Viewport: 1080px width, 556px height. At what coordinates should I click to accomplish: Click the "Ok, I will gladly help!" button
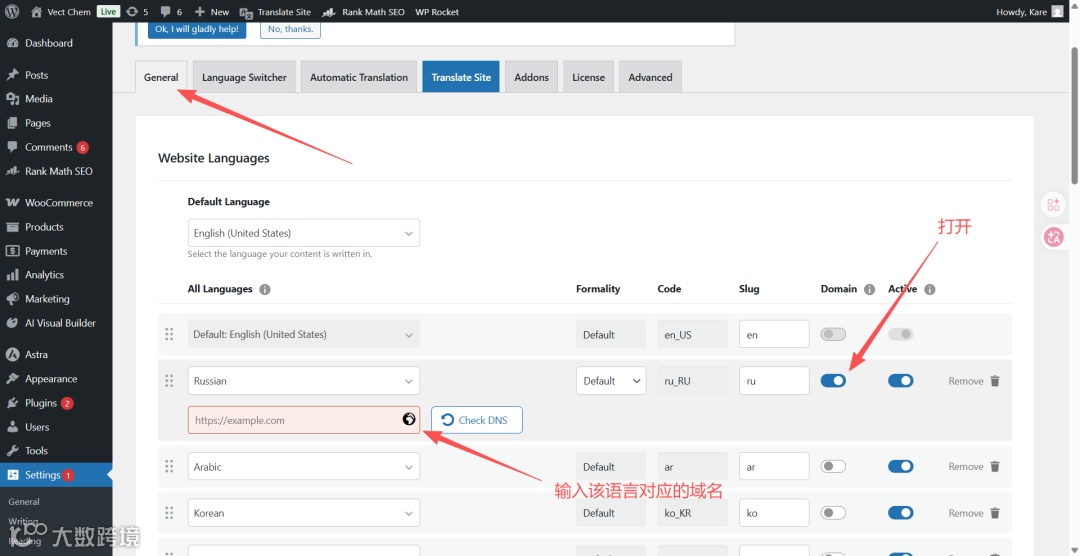point(197,30)
